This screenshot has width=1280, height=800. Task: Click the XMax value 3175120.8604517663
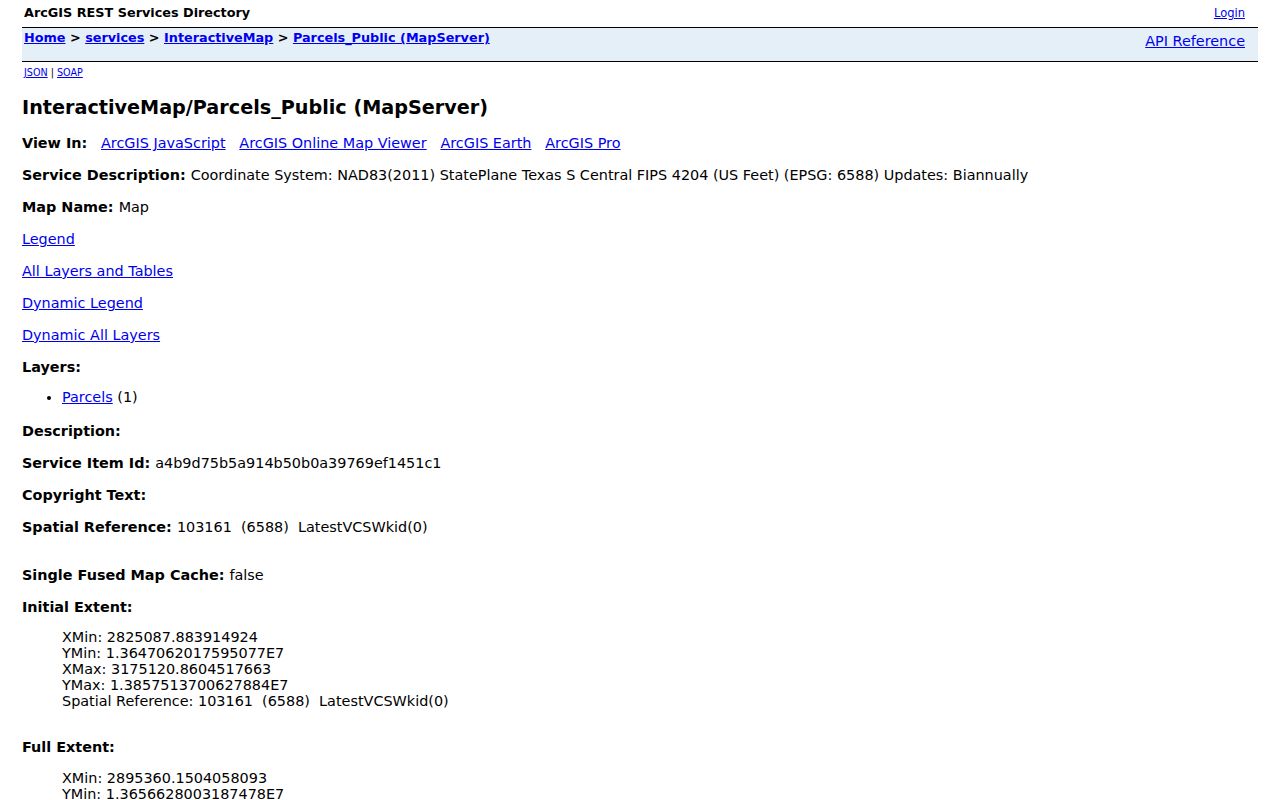pos(191,669)
